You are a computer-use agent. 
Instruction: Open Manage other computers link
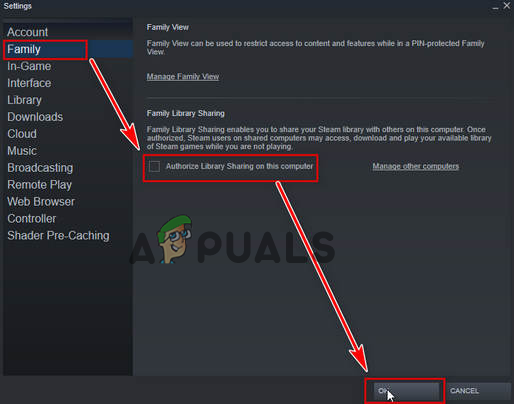[416, 166]
